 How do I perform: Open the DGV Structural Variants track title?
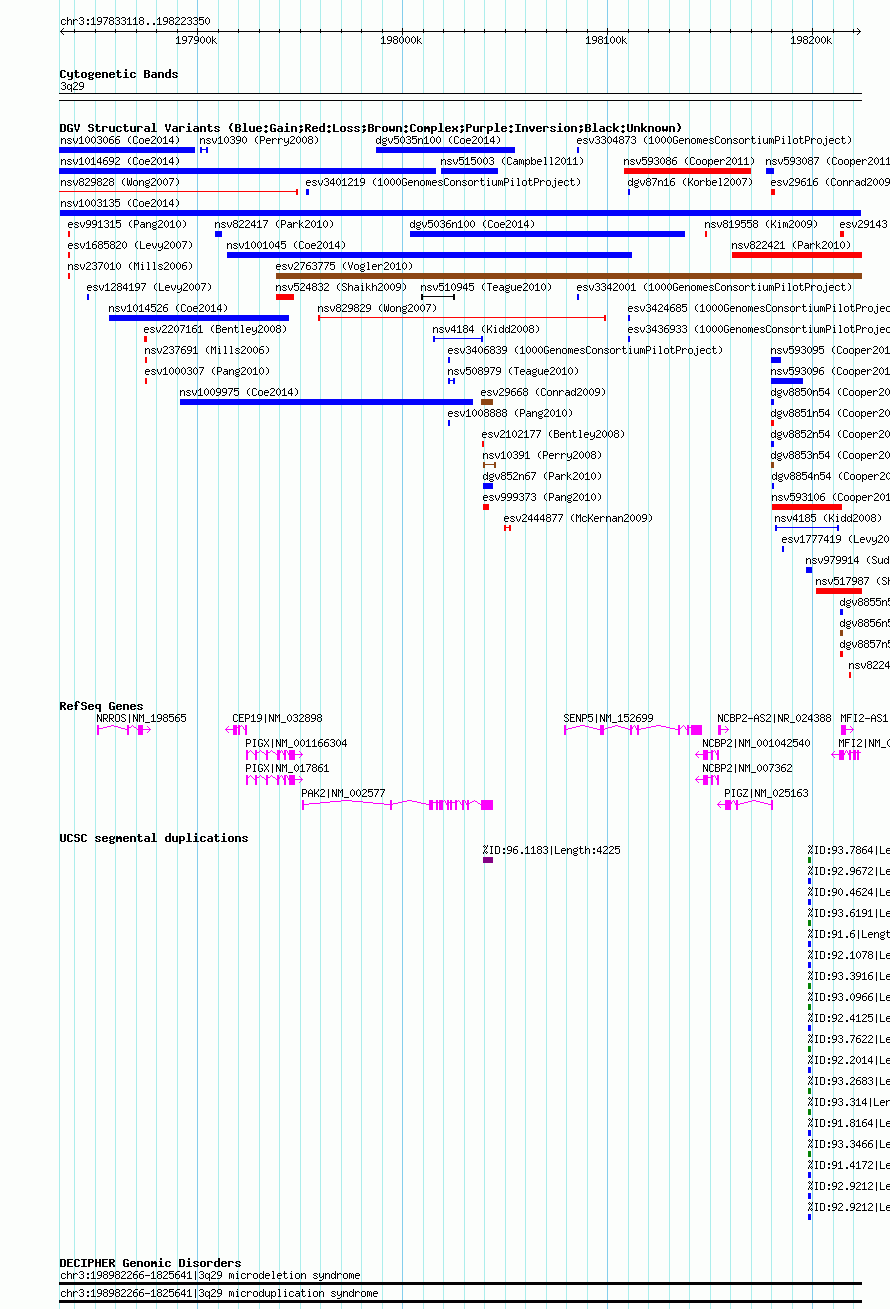tap(371, 128)
